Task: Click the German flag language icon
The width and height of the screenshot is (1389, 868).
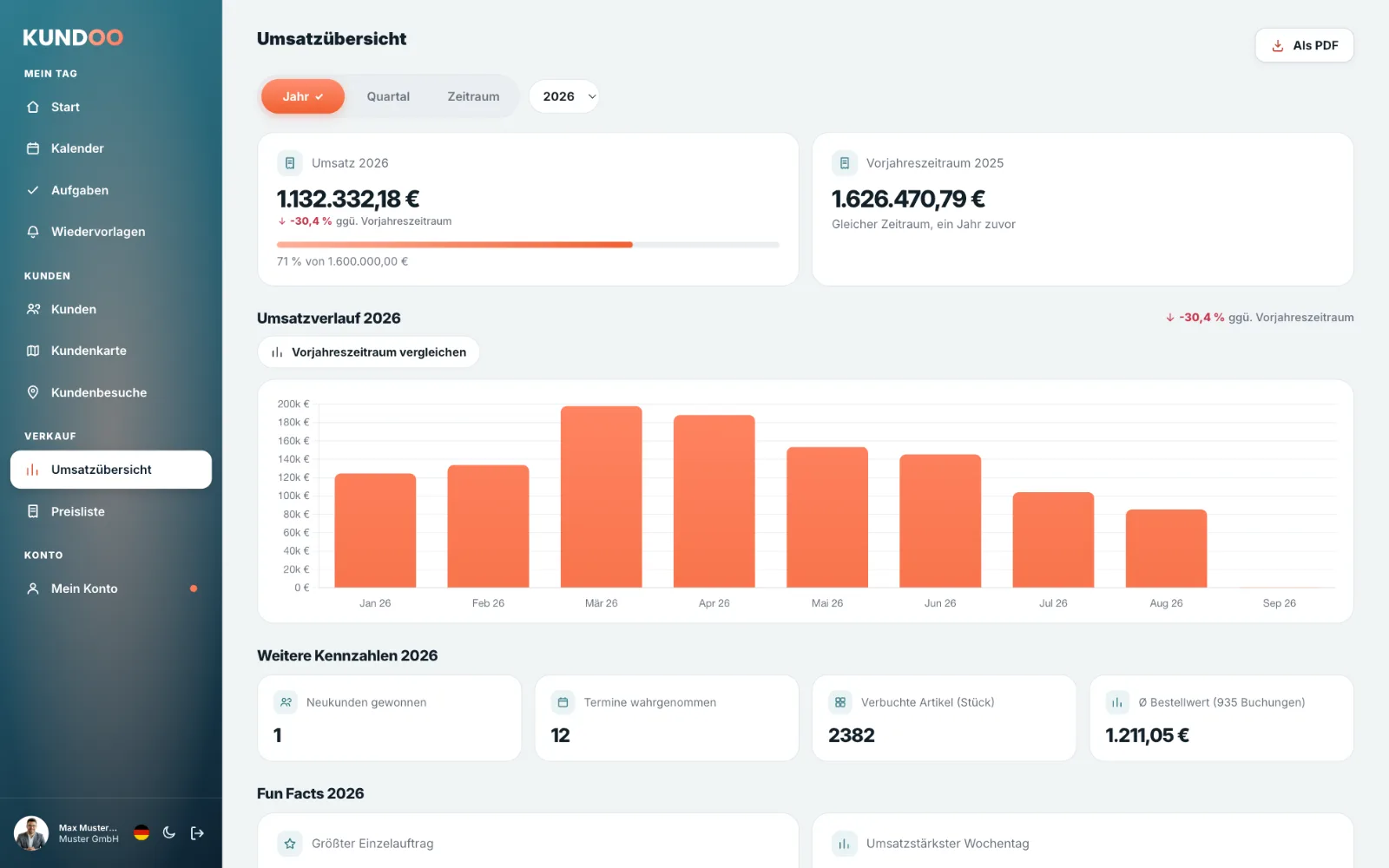Action: [x=142, y=833]
